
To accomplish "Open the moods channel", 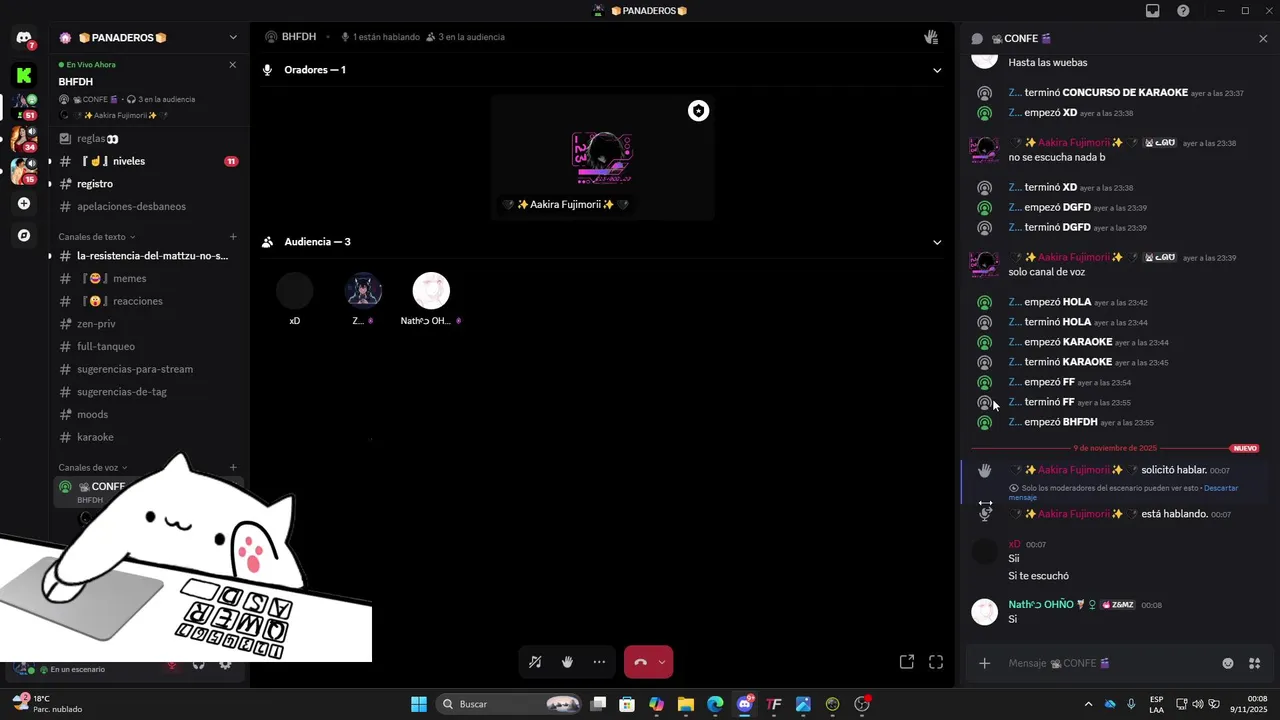I will (x=148, y=414).
